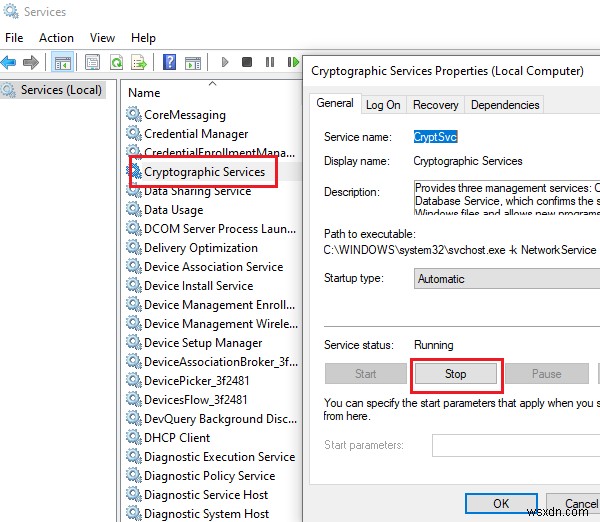This screenshot has height=522, width=600.
Task: Toggle the Show/Hide Action Pane icon
Action: tap(192, 62)
